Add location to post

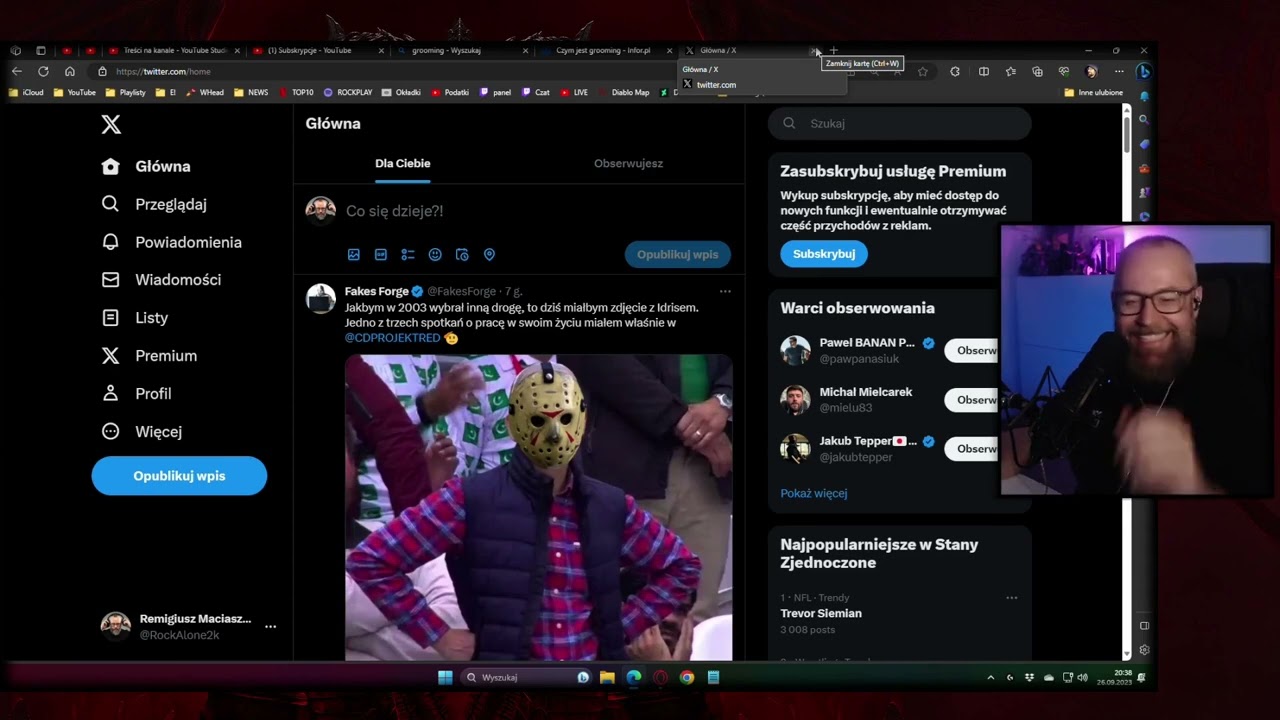489,255
